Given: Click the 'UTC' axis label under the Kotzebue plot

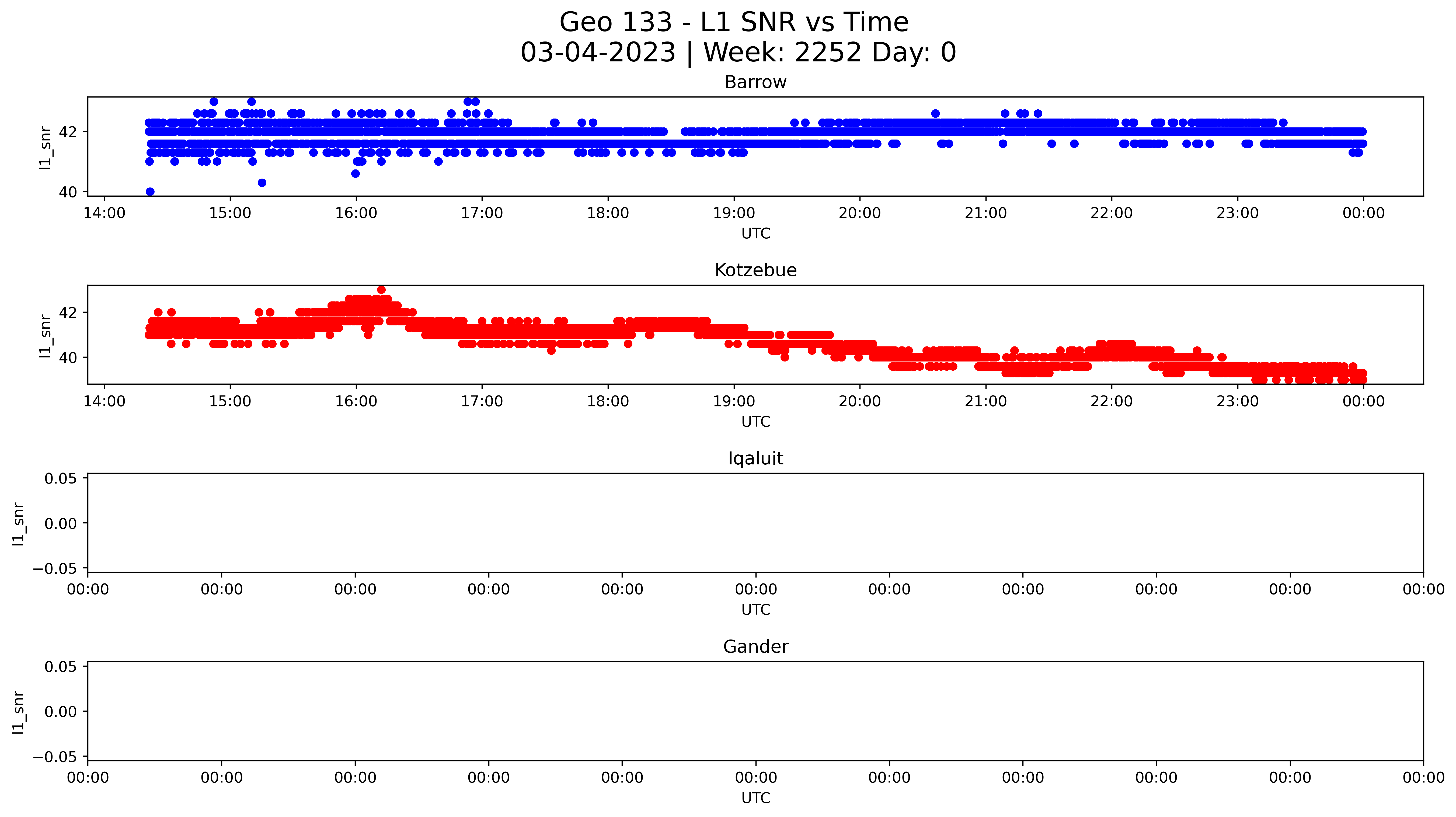Looking at the screenshot, I should [x=756, y=422].
